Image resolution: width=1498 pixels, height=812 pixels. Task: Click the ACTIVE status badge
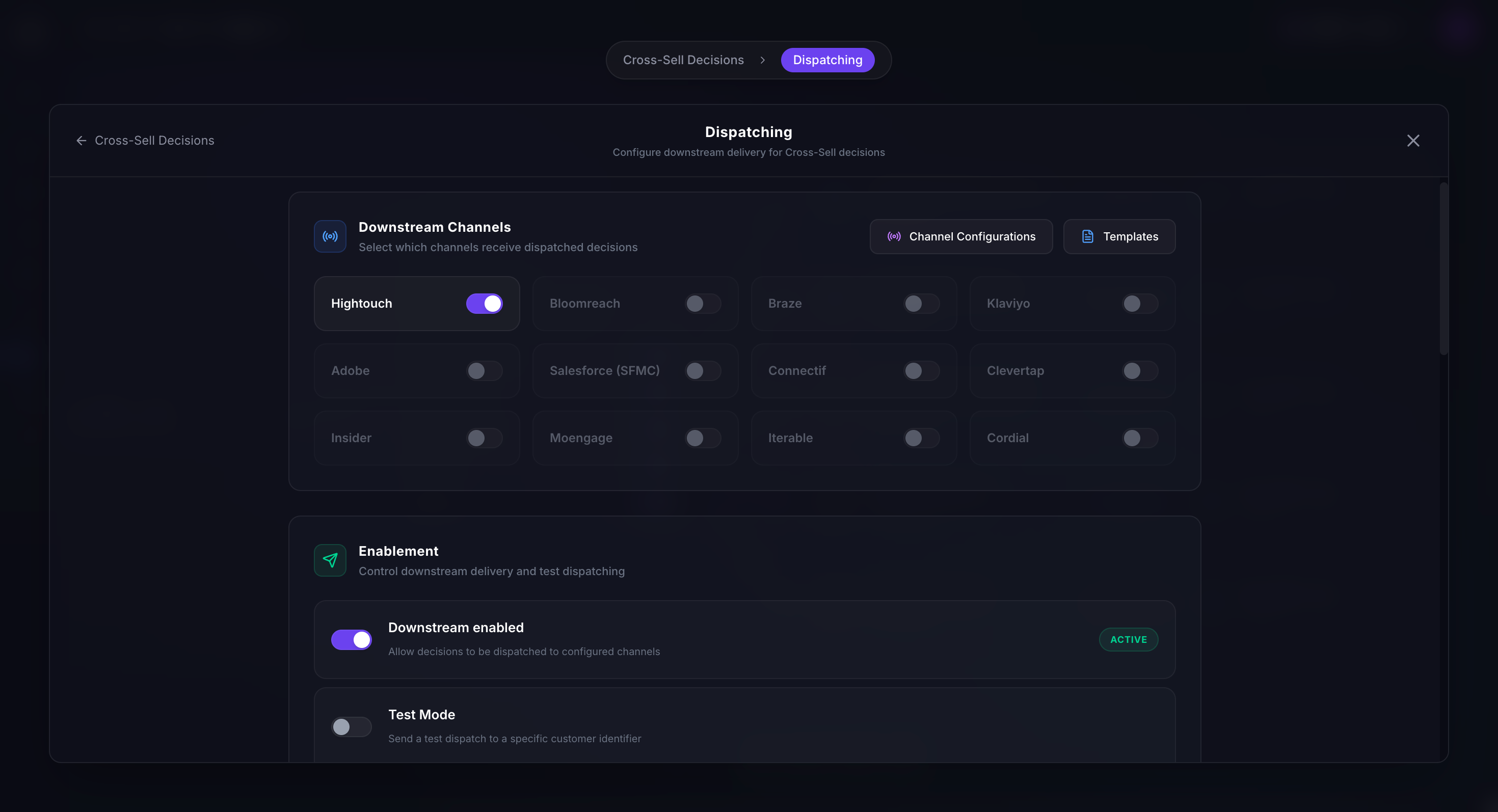pos(1128,639)
